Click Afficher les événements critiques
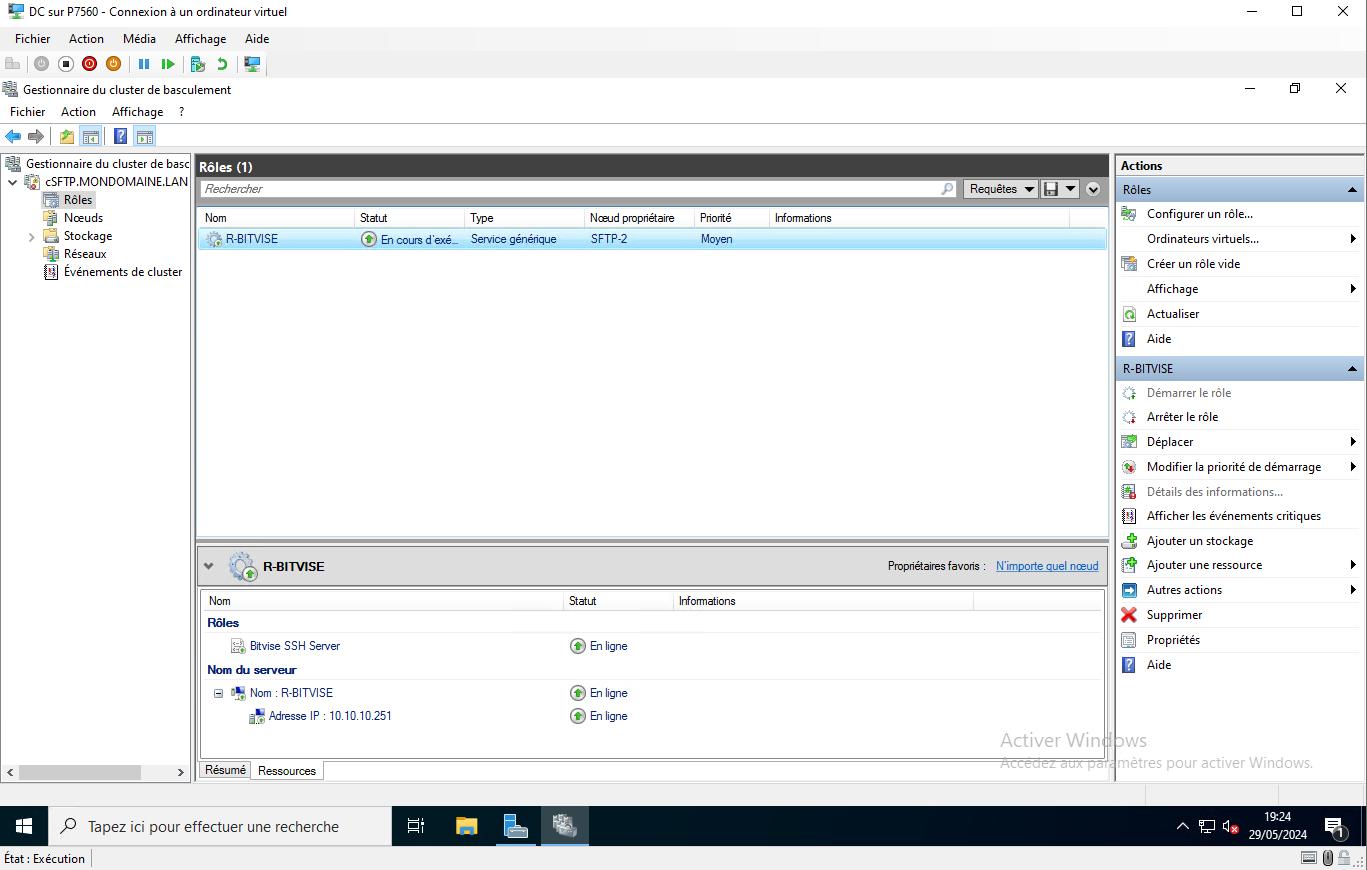Viewport: 1367px width, 870px height. pyautogui.click(x=1234, y=516)
